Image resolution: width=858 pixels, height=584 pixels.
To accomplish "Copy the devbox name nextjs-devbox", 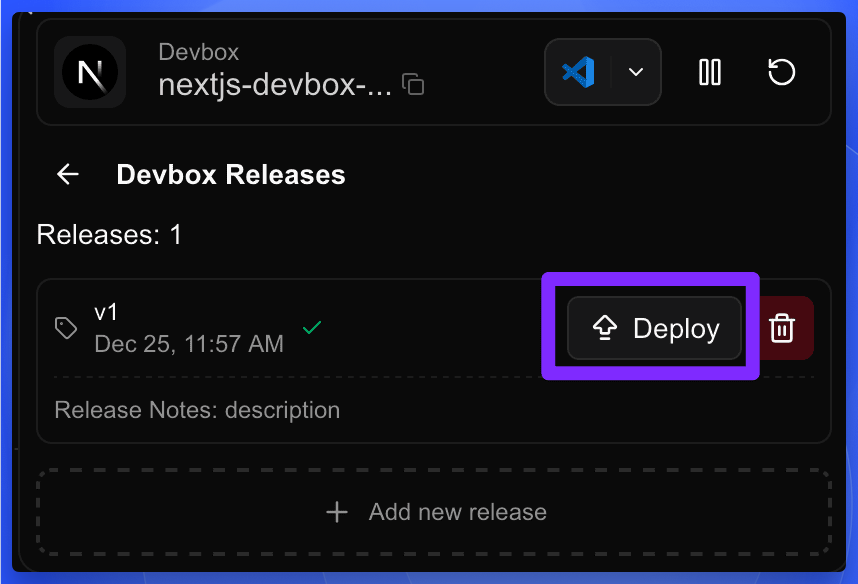I will [413, 84].
